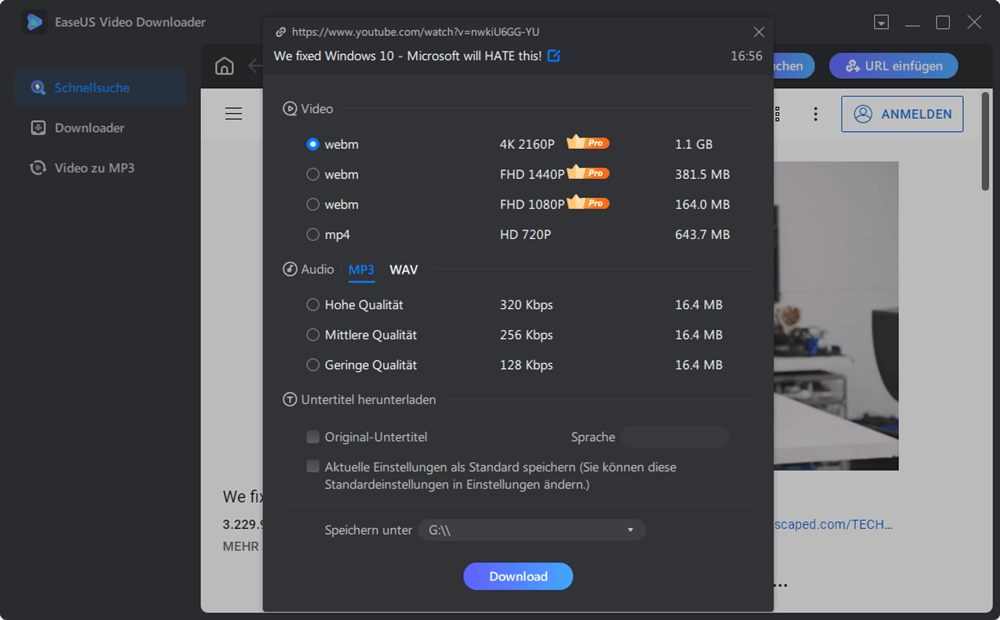Click the Download button
This screenshot has width=1000, height=620.
518,577
